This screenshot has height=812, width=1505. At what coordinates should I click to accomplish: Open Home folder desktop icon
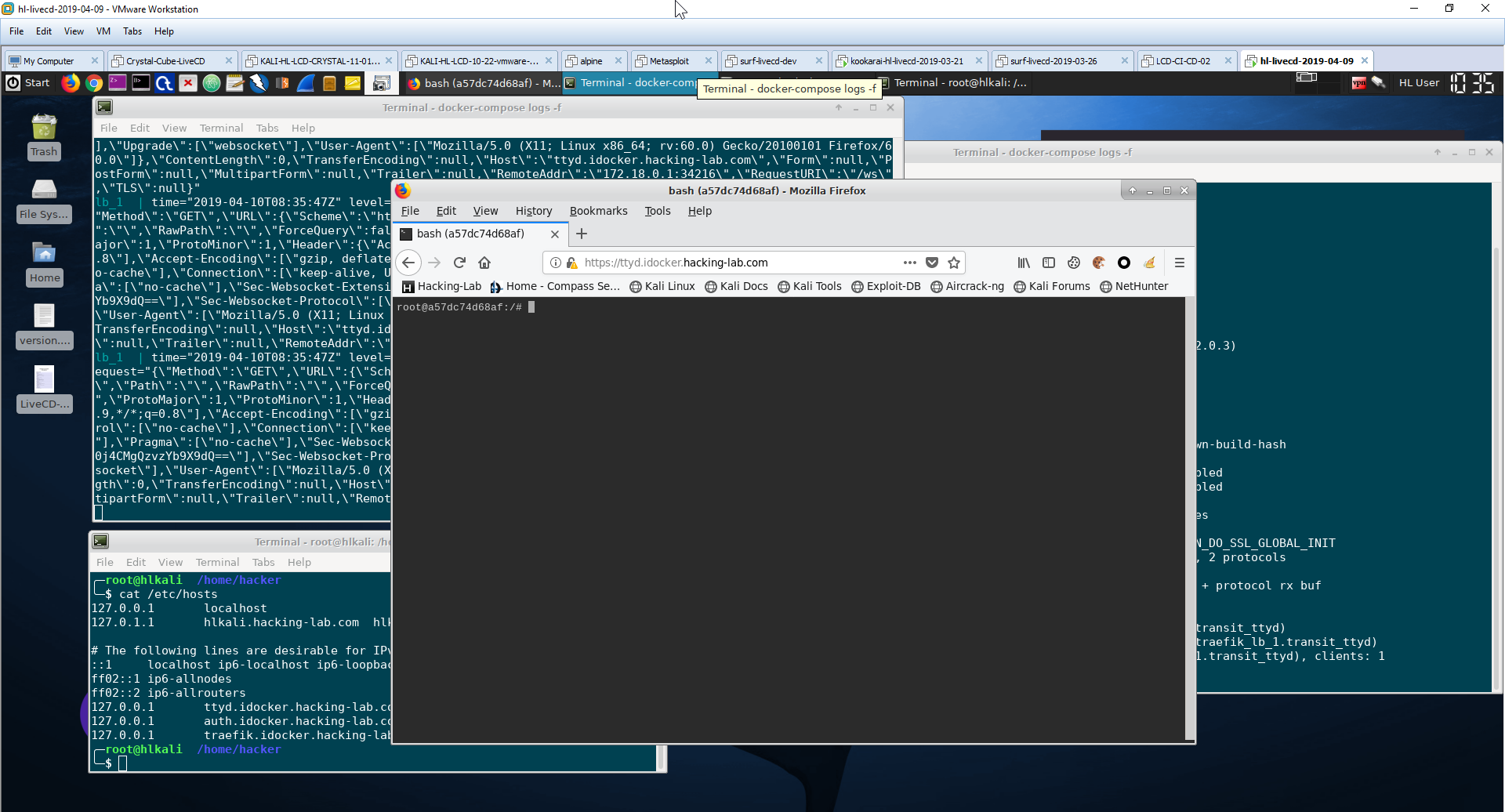pyautogui.click(x=45, y=263)
